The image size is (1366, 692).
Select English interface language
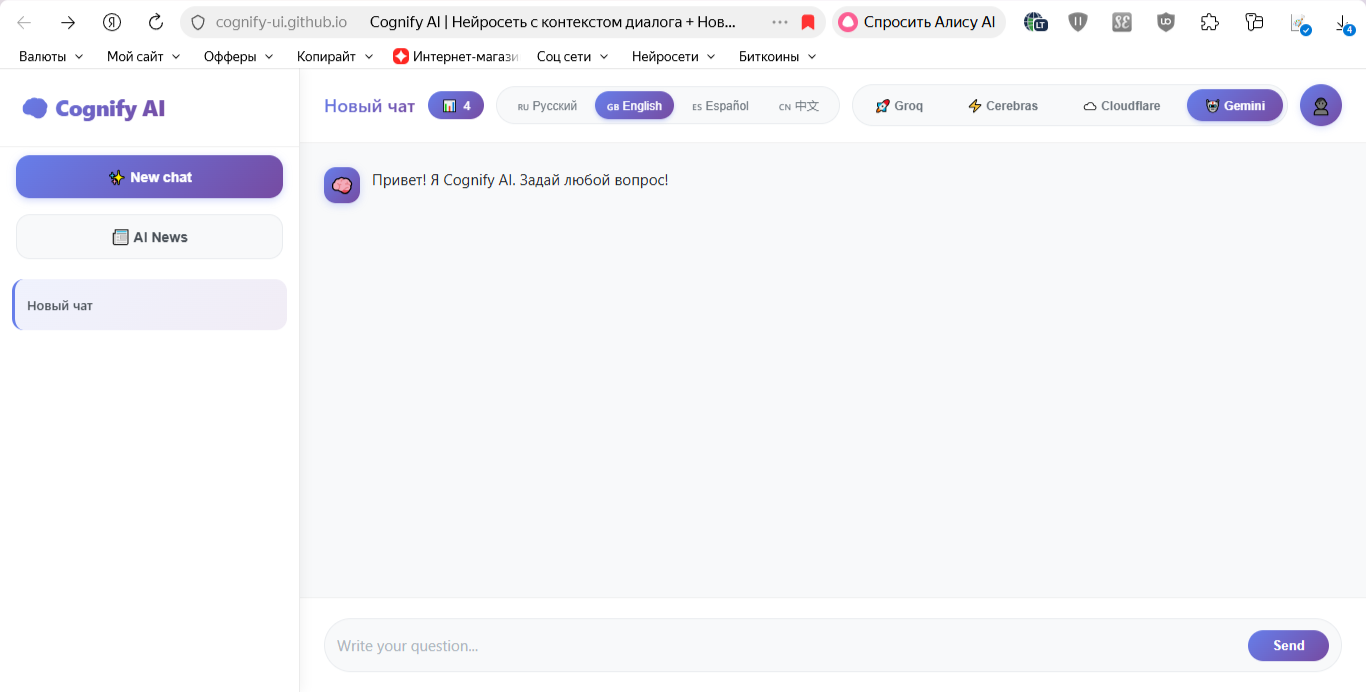[x=634, y=106]
